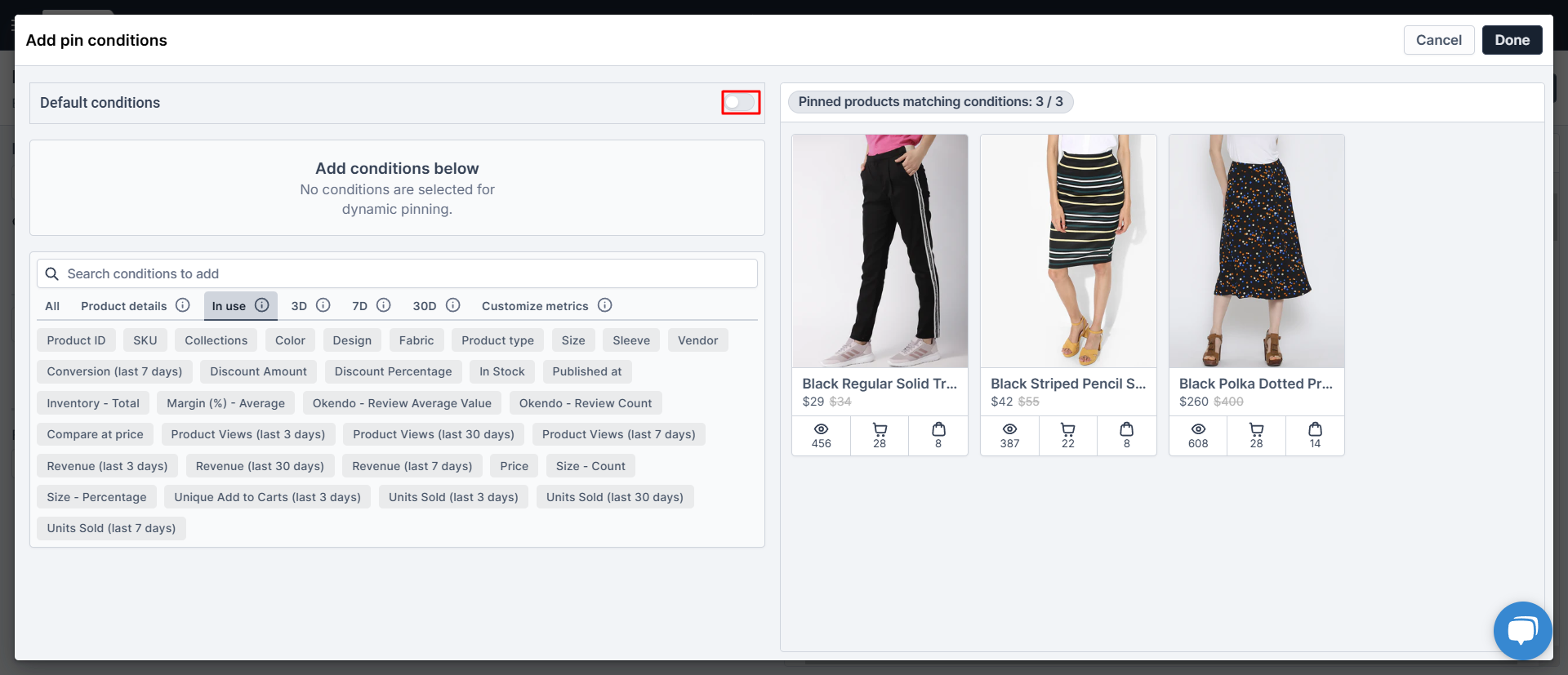The width and height of the screenshot is (1568, 675).
Task: Open info icon next to 7D tab
Action: tap(384, 305)
